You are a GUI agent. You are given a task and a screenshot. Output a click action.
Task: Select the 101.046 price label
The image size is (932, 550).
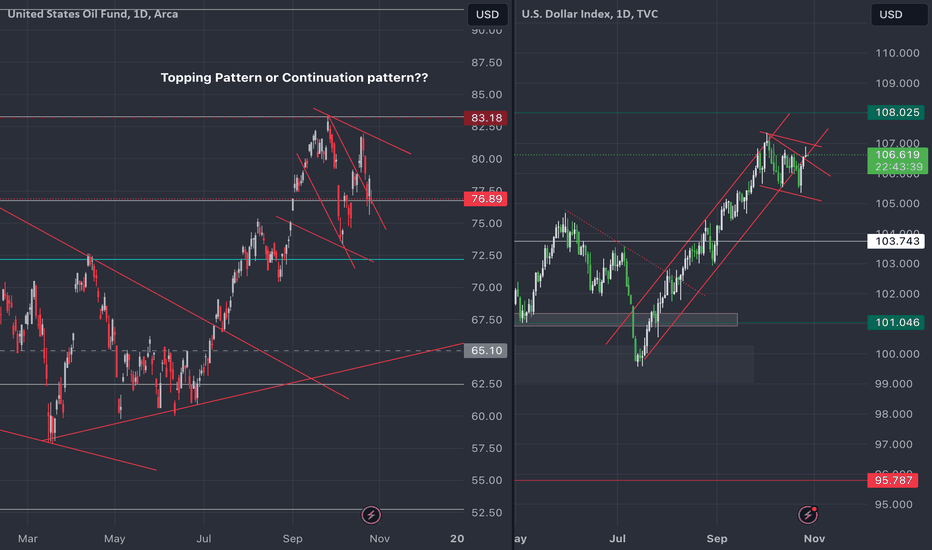tap(897, 323)
